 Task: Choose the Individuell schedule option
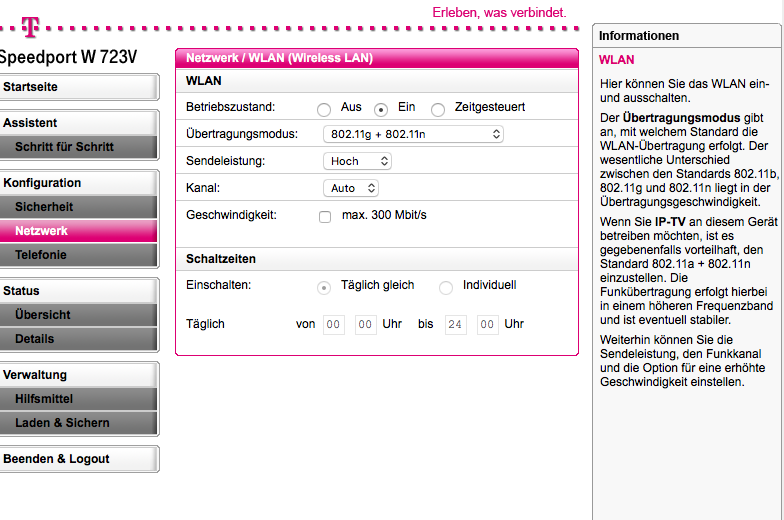446,288
